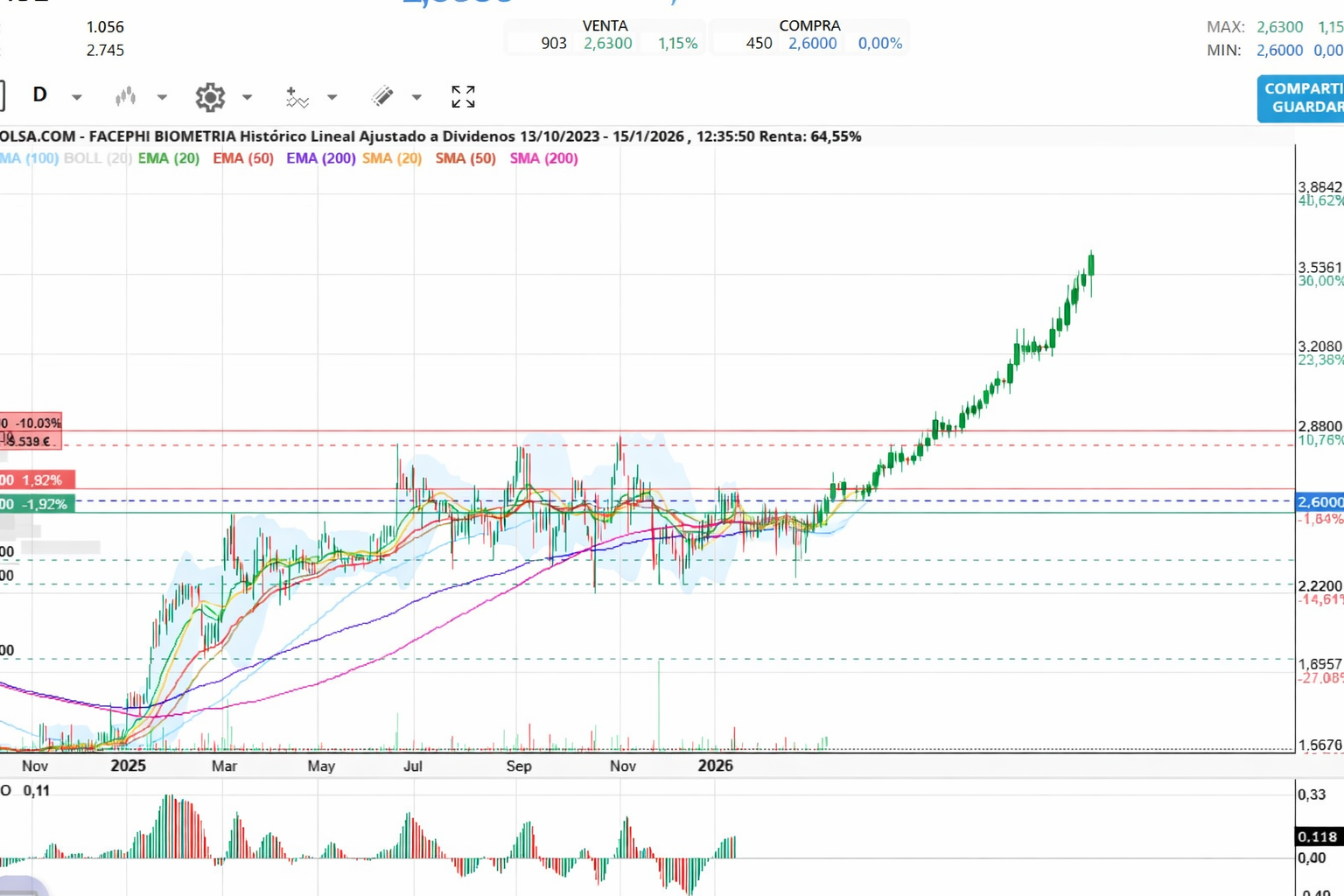Toggle the SMA (200) indicator
Viewport: 1344px width, 896px height.
pos(543,158)
